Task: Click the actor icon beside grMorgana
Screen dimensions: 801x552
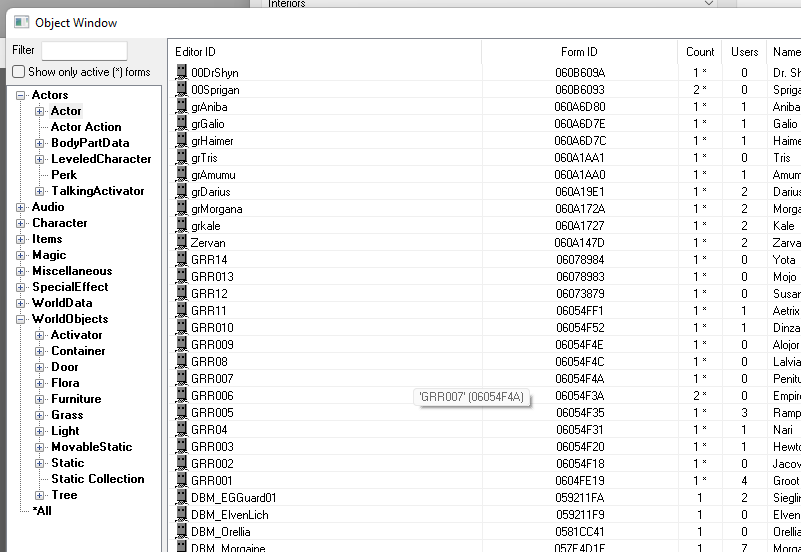Action: (x=181, y=208)
